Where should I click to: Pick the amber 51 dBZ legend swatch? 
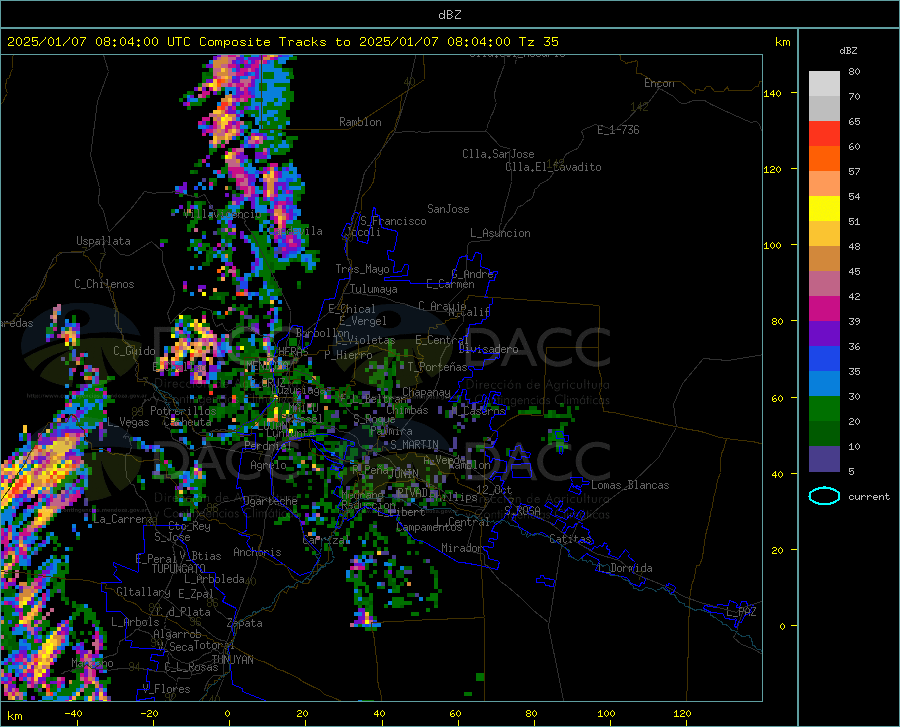[x=824, y=234]
